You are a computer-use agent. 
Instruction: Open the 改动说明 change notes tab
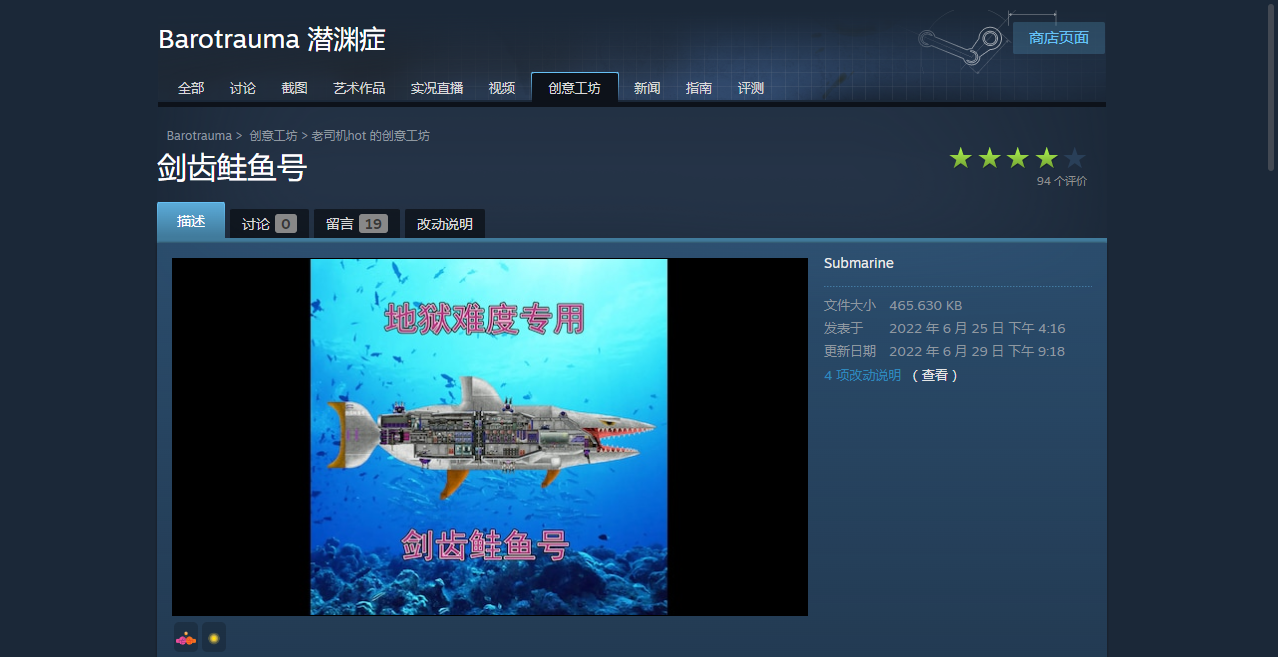coord(445,224)
